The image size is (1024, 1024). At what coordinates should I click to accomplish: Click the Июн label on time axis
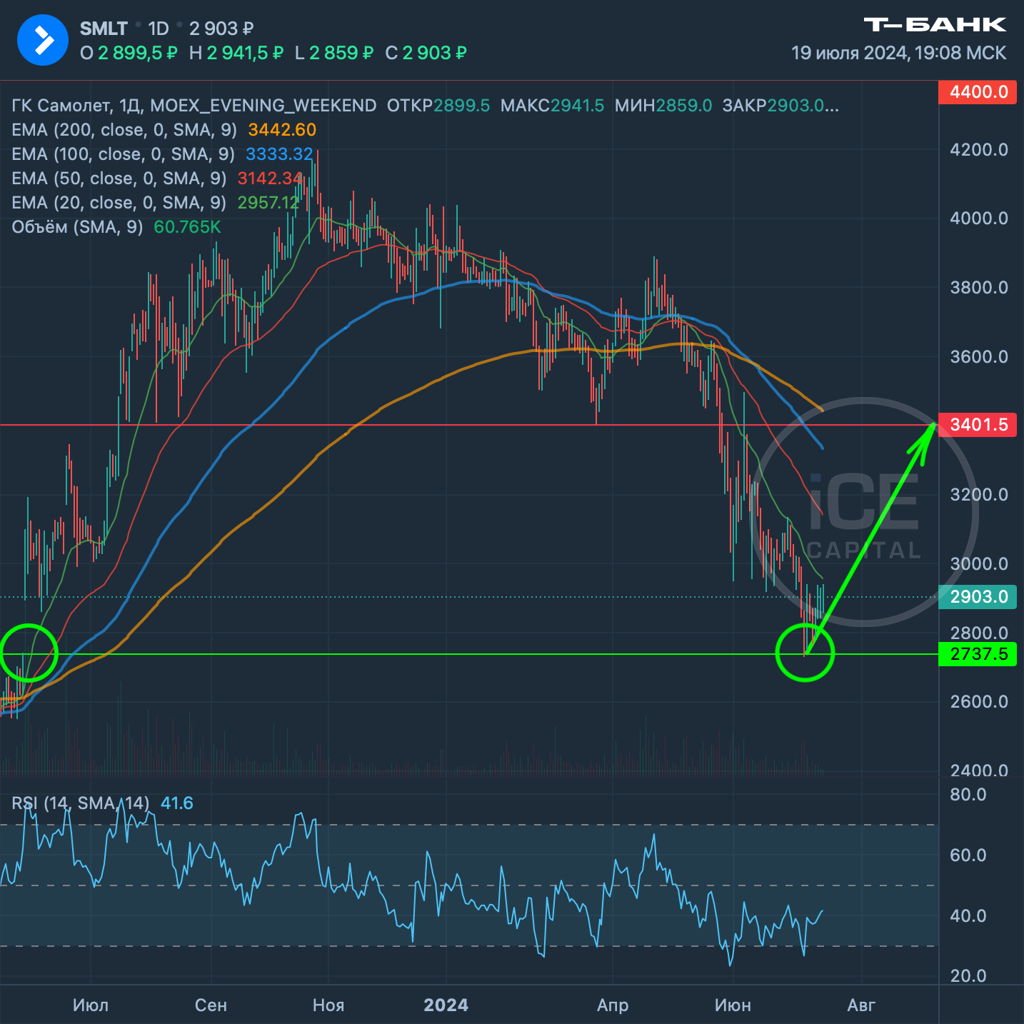coord(733,1004)
